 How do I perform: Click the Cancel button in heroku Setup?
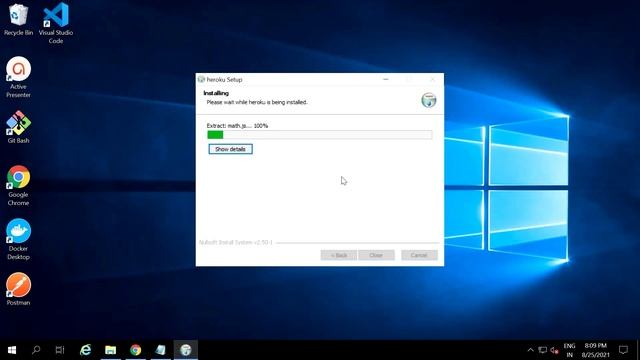[419, 255]
